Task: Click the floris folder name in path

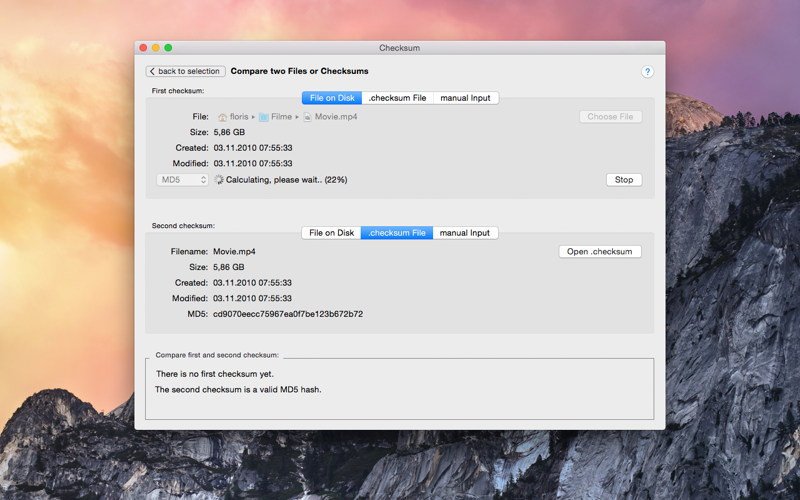Action: click(x=239, y=117)
